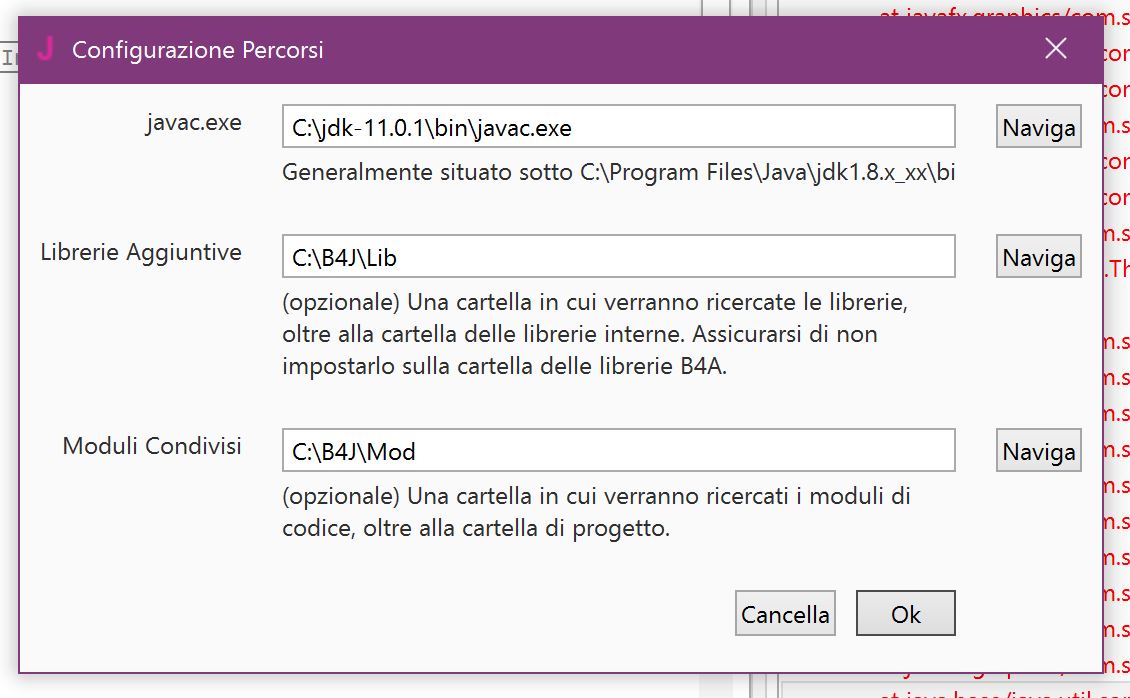This screenshot has height=698, width=1130.
Task: Click the B4J logo in title bar
Action: pos(45,49)
